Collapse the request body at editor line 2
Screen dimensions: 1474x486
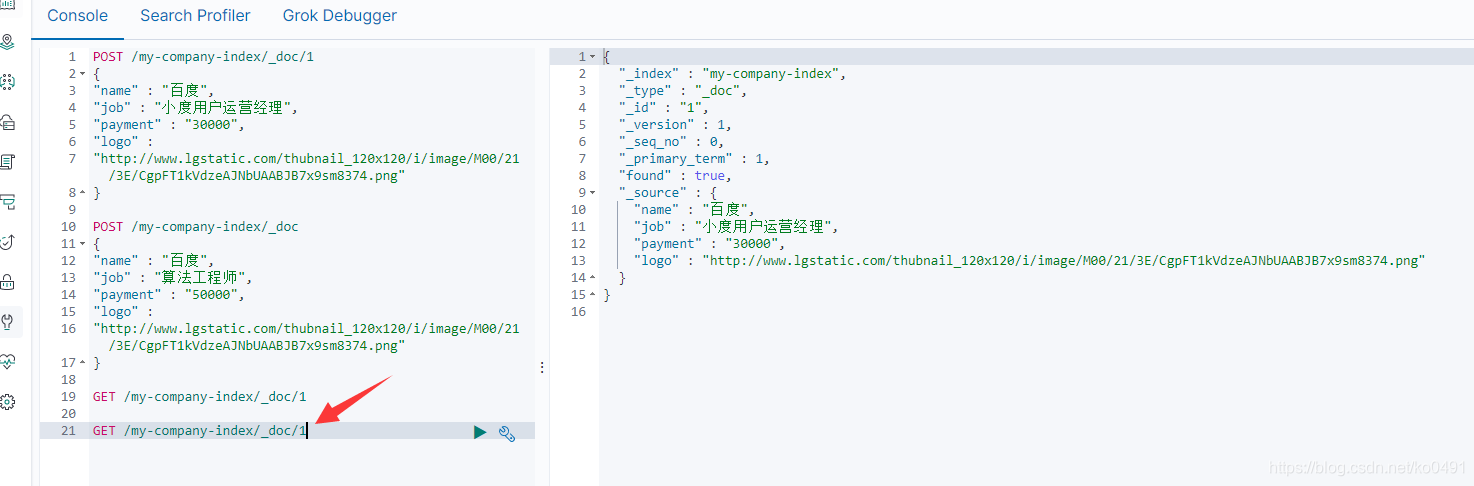(82, 74)
